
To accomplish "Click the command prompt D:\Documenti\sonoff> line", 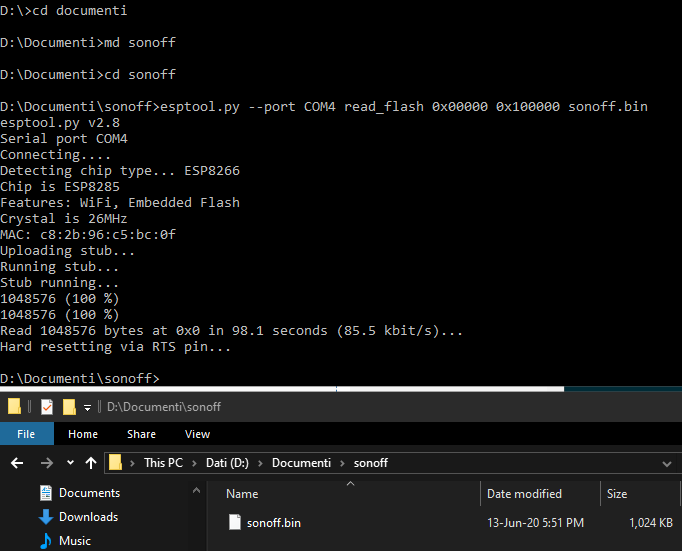I will coord(80,378).
